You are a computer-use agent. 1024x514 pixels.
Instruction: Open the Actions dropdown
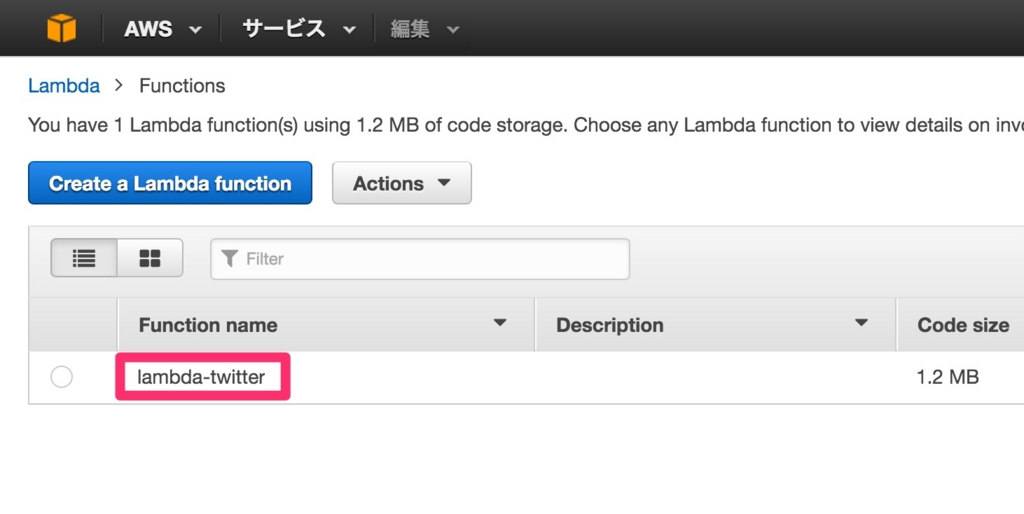[401, 184]
